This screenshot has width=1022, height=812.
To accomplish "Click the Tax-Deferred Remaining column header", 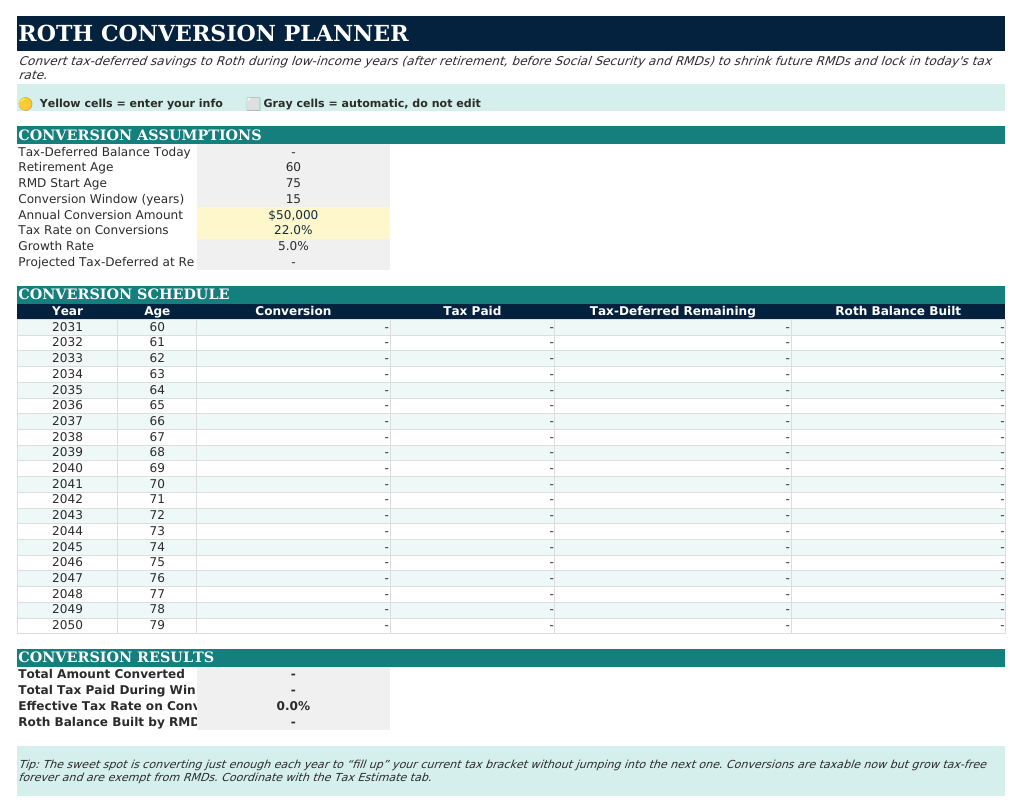I will (673, 311).
